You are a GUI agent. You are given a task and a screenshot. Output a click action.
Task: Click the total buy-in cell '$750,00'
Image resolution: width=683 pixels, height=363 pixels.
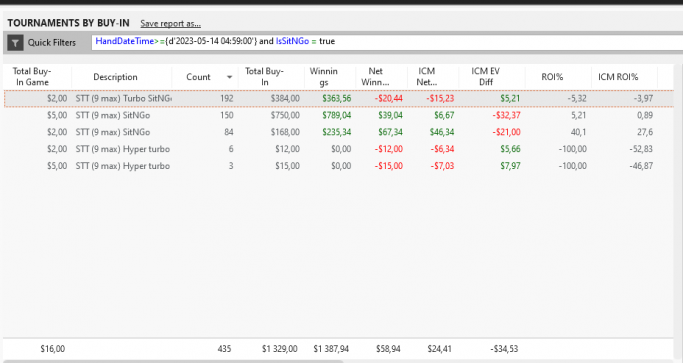[285, 115]
